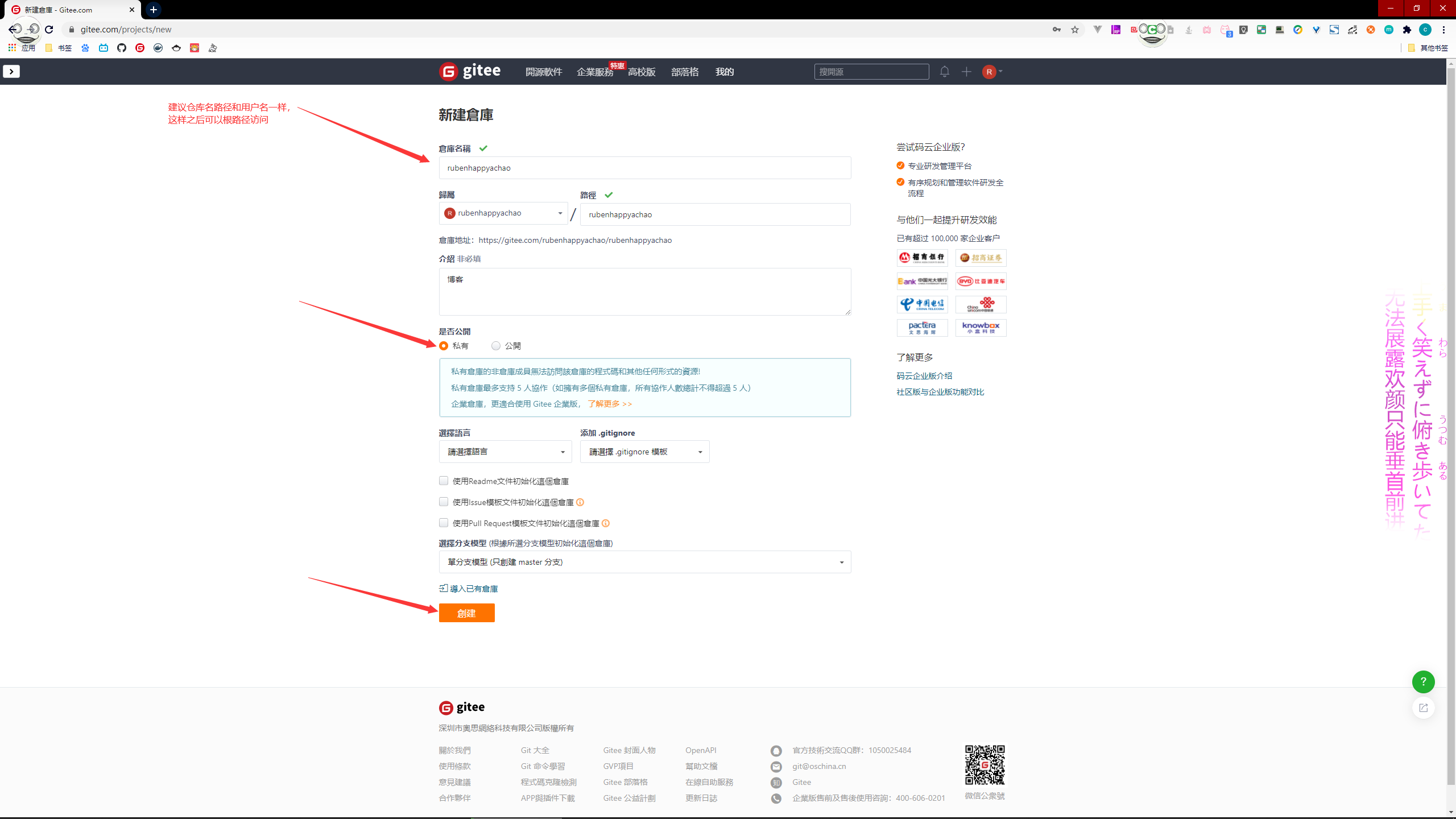The height and width of the screenshot is (819, 1456).
Task: Click the notification bell icon
Action: click(x=944, y=72)
